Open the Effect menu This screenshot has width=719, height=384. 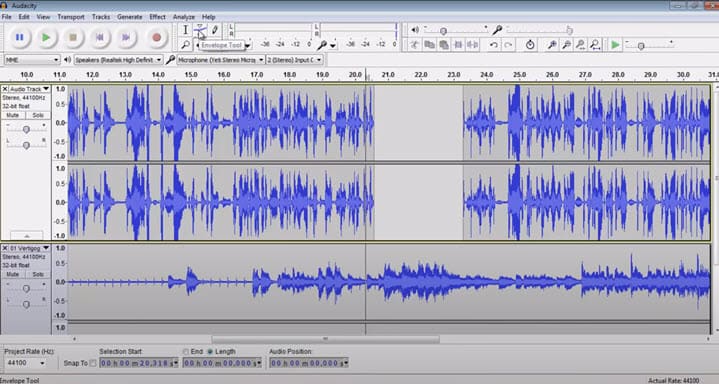pos(157,17)
